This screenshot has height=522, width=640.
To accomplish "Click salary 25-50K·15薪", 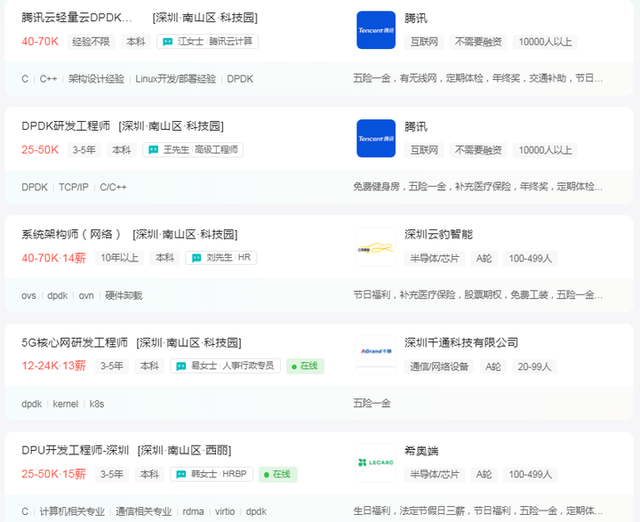I will 53,474.
